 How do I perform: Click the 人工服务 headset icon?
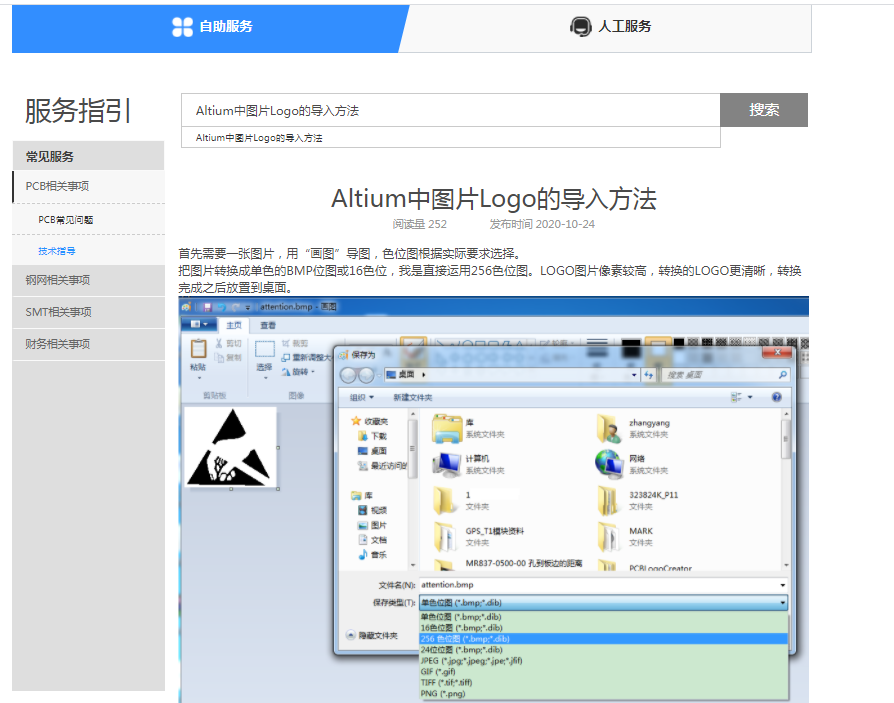580,27
